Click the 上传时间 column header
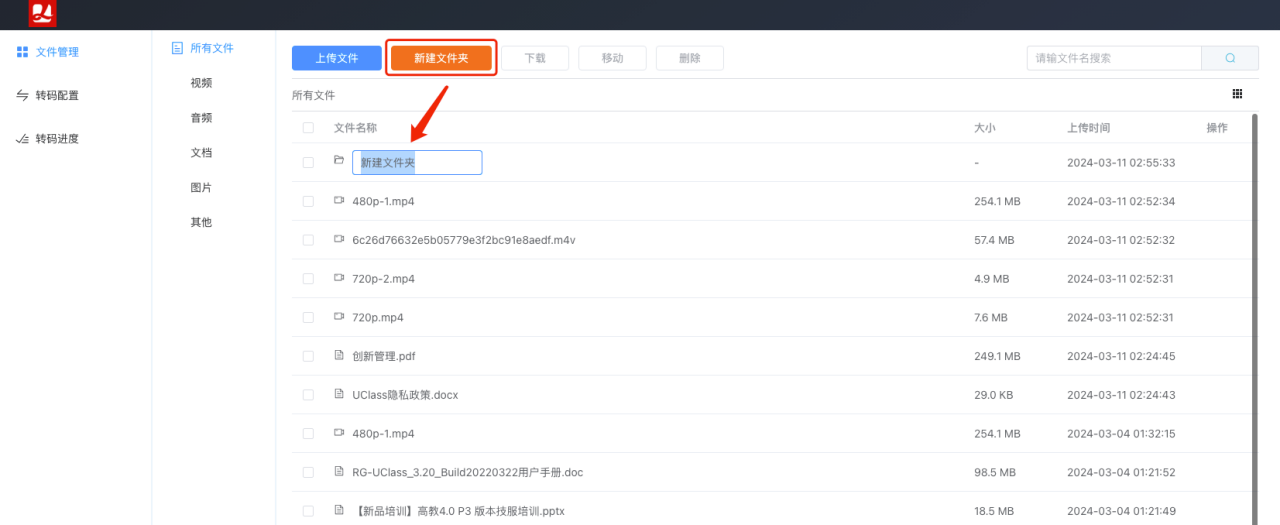The width and height of the screenshot is (1280, 525). (1088, 128)
